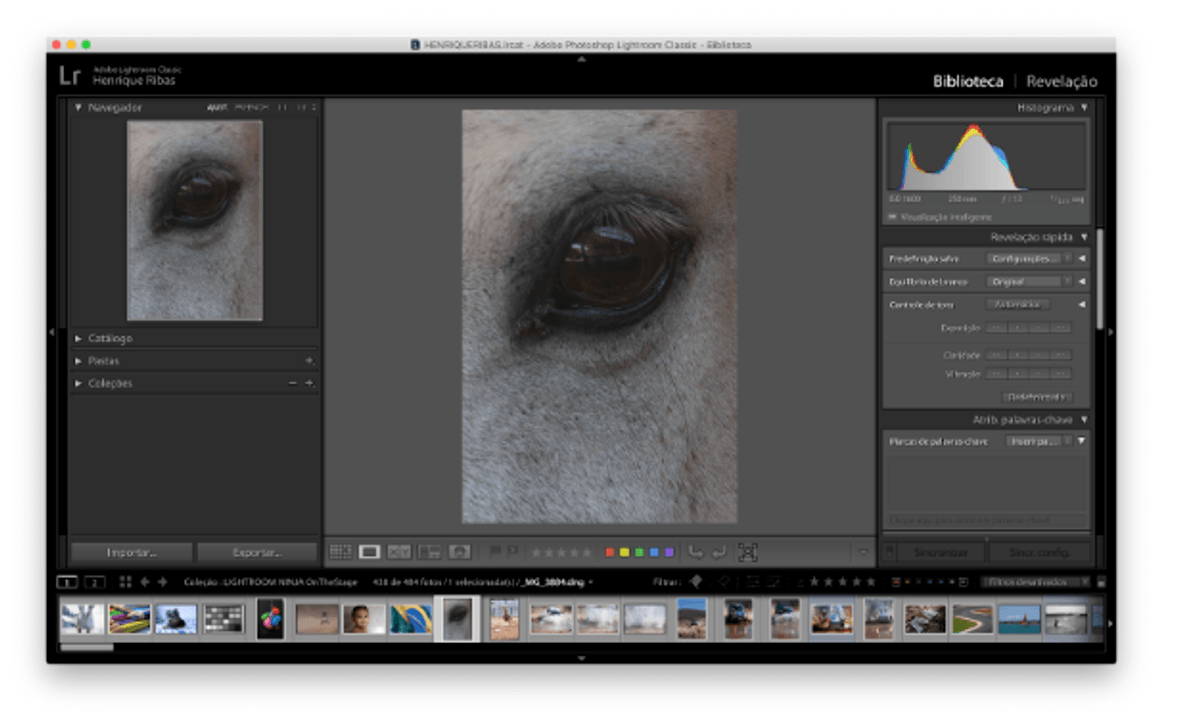Filter by picked flag in filmstrip bar

697,581
